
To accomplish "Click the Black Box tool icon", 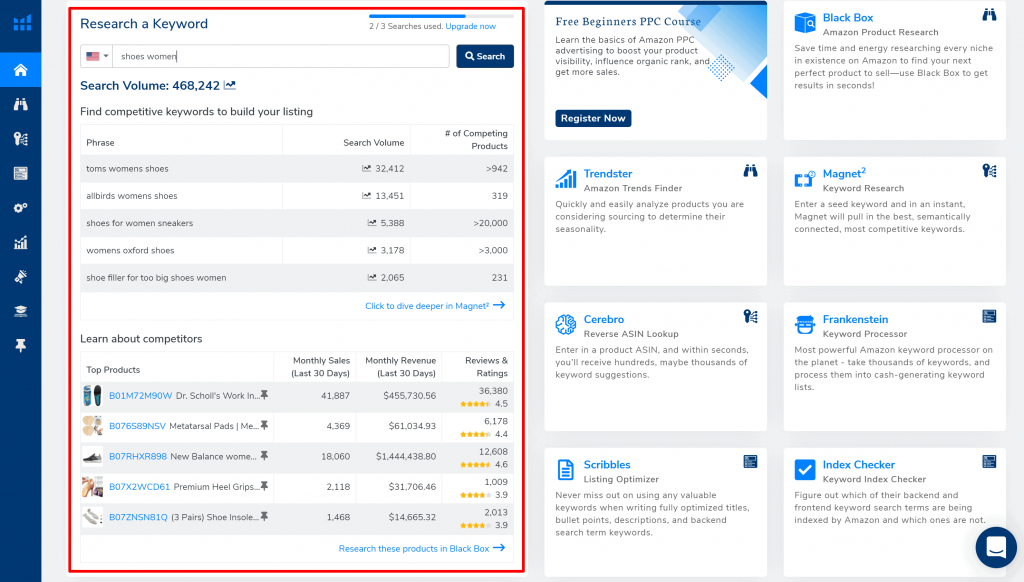I will click(805, 23).
